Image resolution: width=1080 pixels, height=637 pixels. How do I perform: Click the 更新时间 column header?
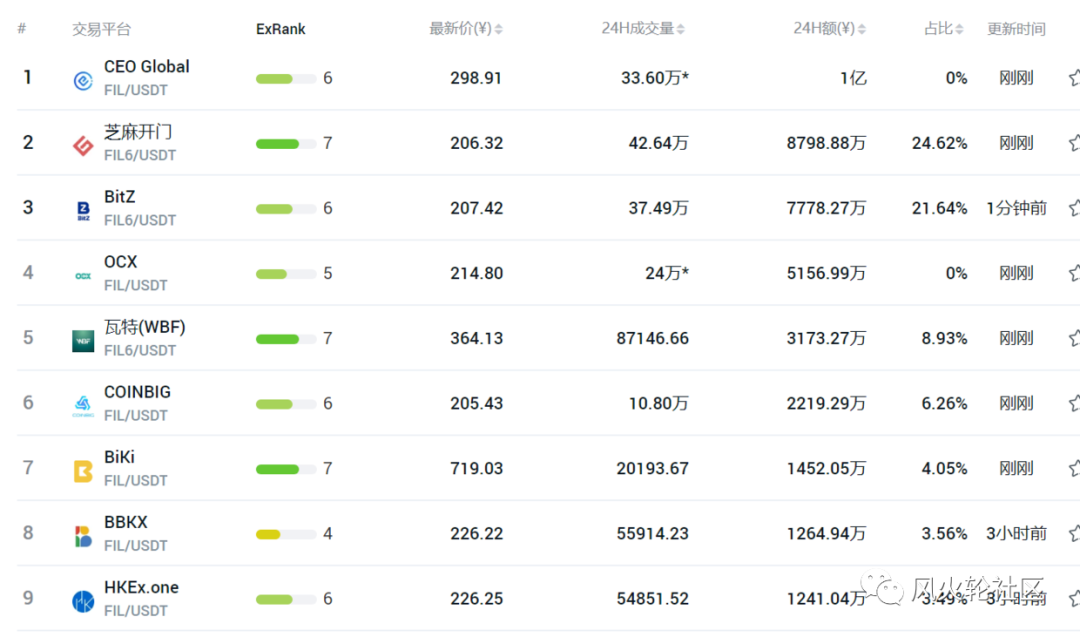pyautogui.click(x=1016, y=29)
